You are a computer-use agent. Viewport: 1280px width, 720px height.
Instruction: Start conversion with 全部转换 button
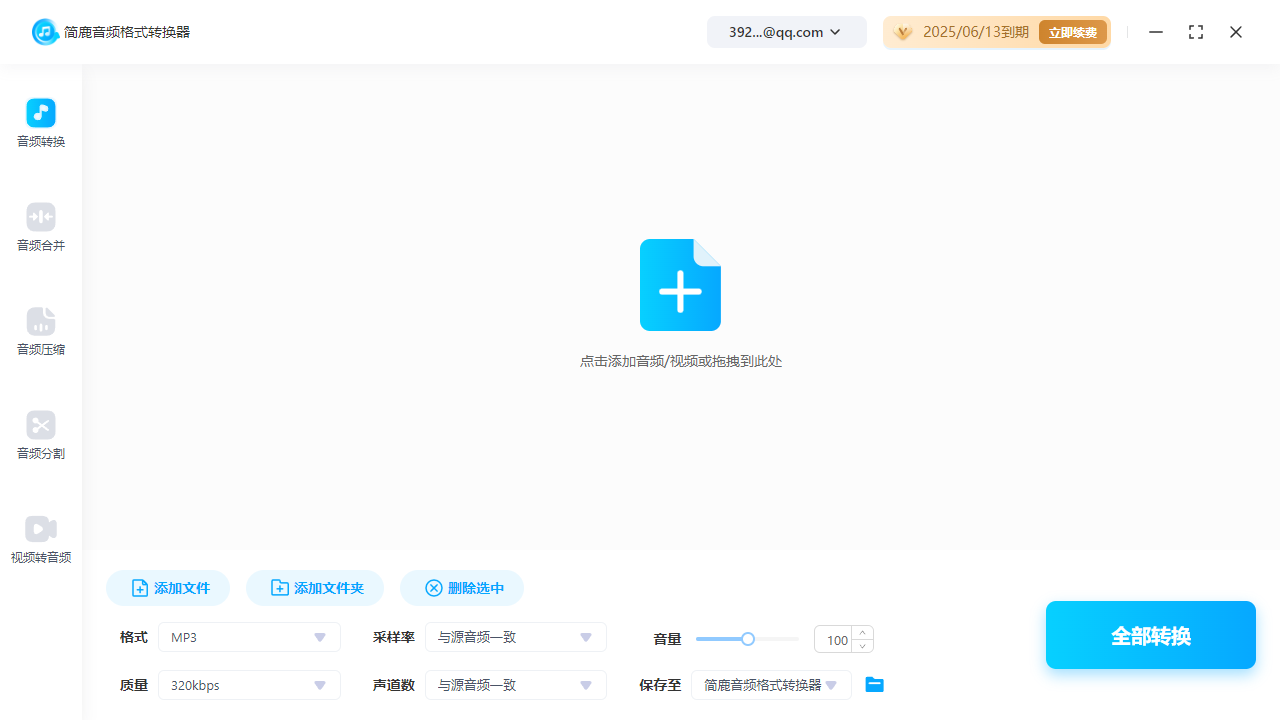click(x=1150, y=635)
